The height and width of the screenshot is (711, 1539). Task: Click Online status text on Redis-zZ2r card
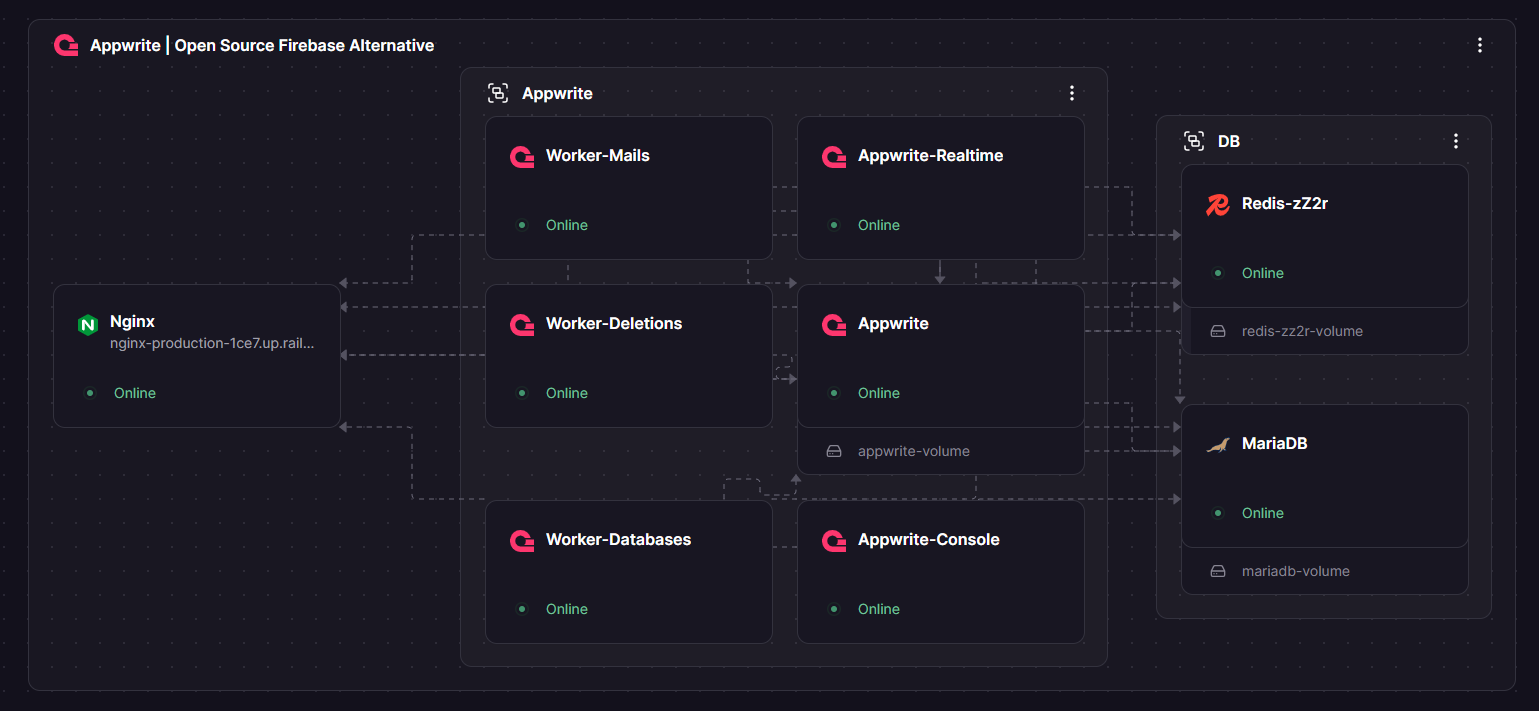[1263, 273]
